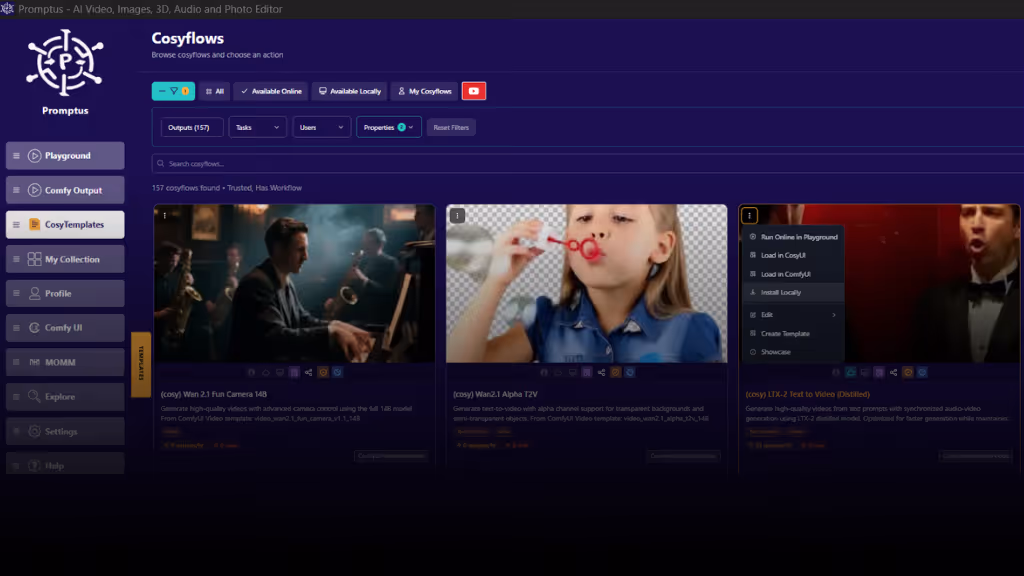The width and height of the screenshot is (1024, 576).
Task: Open My Collection in the sidebar
Action: tap(65, 259)
